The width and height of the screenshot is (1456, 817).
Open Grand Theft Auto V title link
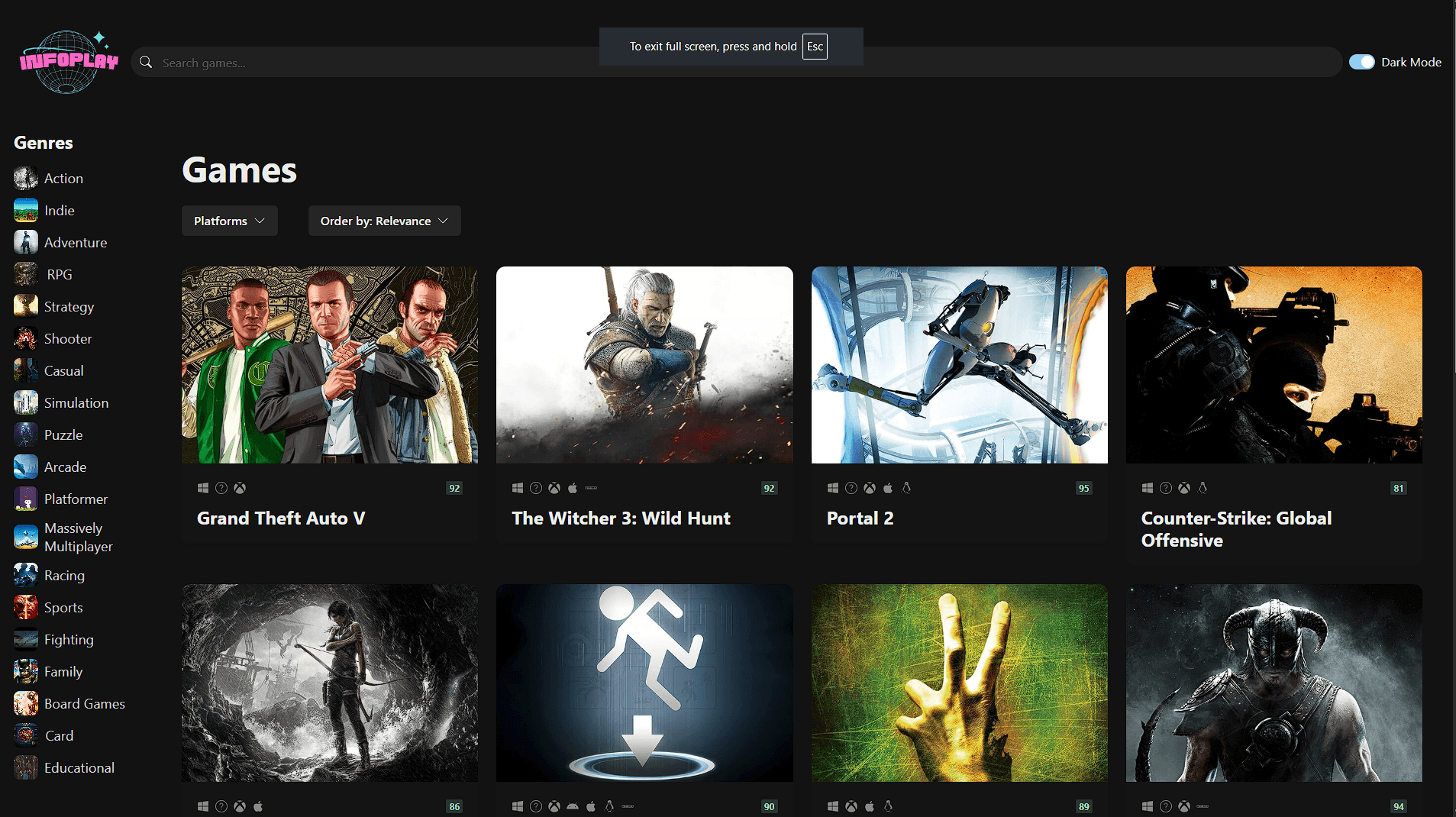click(281, 518)
